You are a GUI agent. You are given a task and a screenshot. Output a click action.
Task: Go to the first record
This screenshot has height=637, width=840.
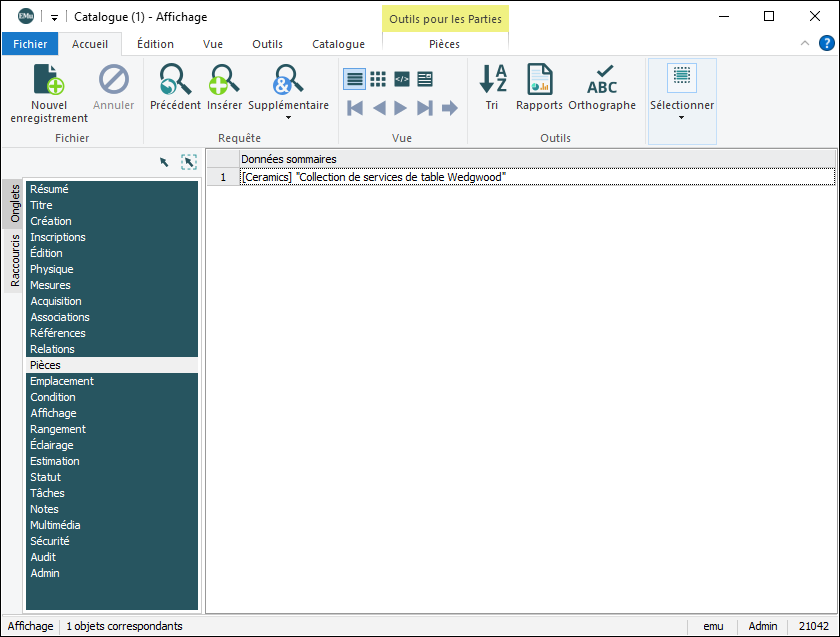tap(354, 108)
